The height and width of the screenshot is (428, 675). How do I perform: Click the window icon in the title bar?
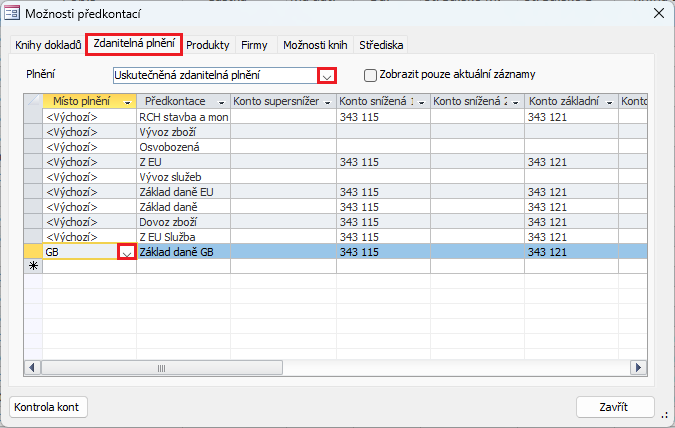pos(12,13)
